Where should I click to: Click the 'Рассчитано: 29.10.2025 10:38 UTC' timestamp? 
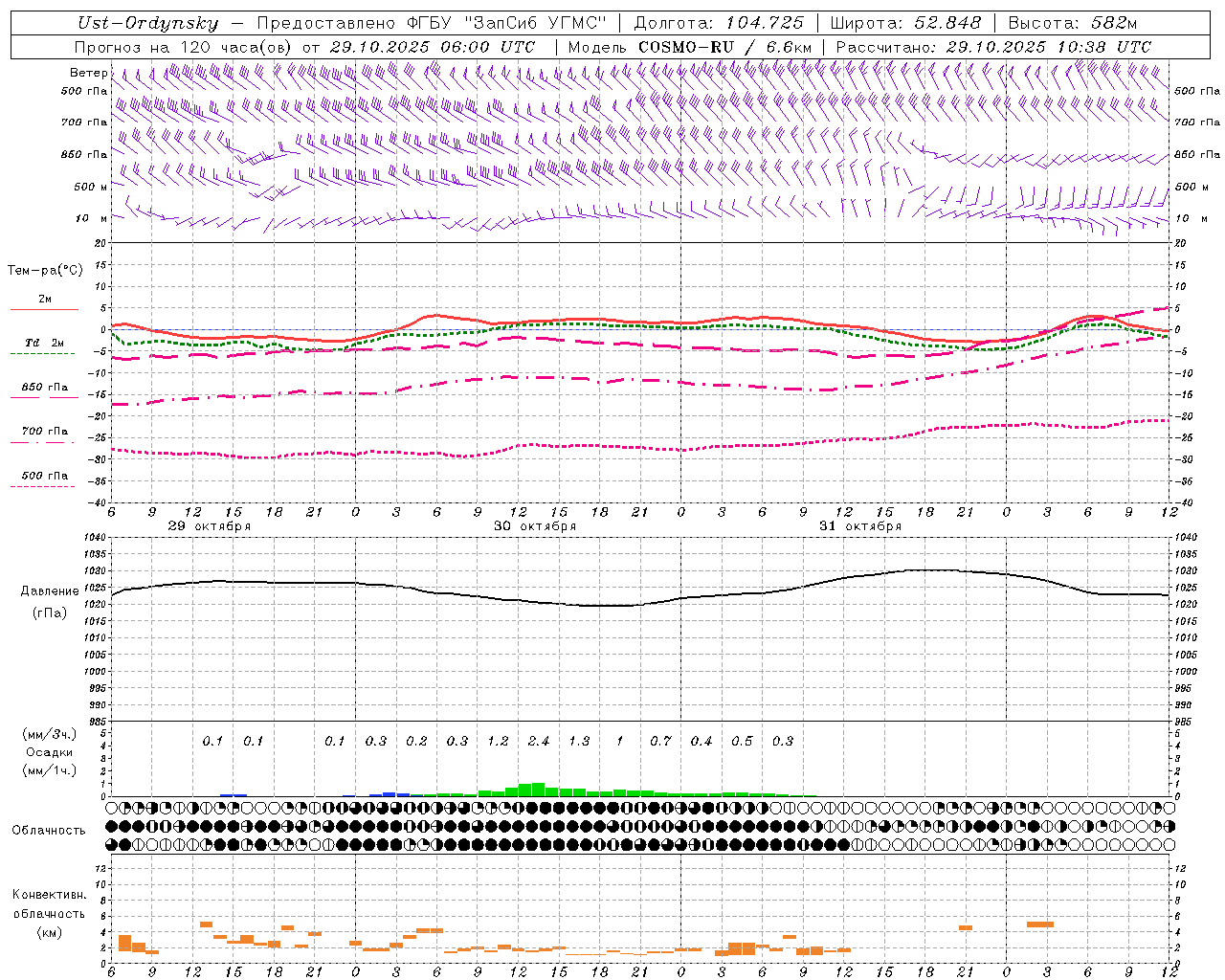click(993, 47)
